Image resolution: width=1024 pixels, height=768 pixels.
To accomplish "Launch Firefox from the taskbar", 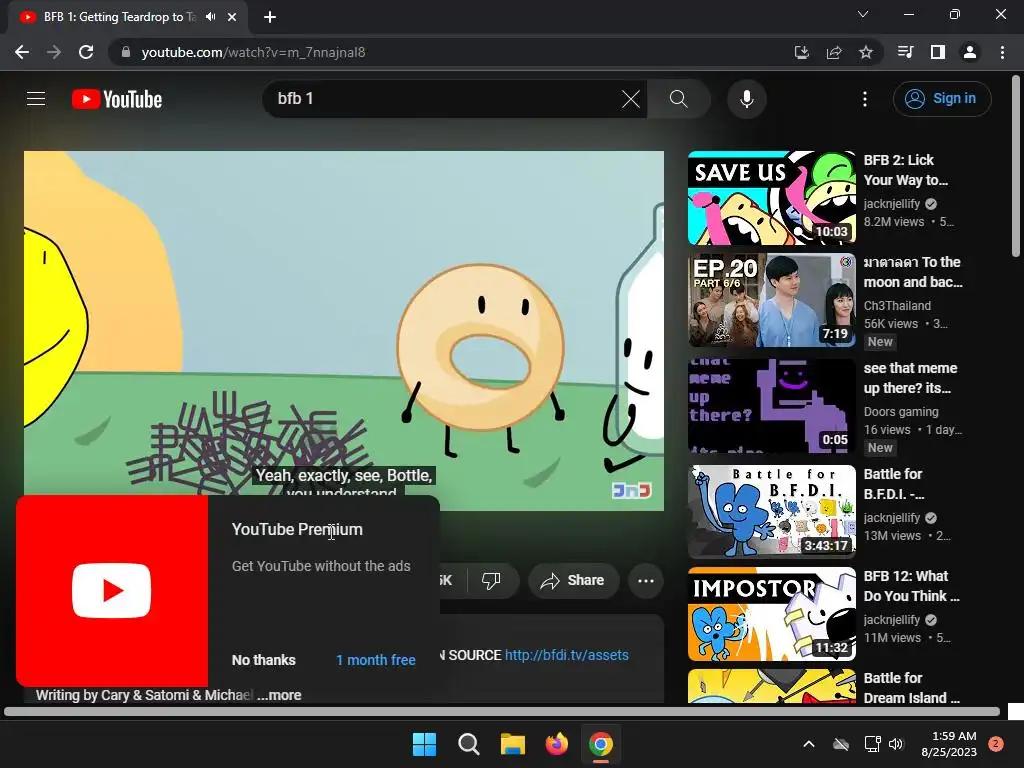I will (x=556, y=744).
